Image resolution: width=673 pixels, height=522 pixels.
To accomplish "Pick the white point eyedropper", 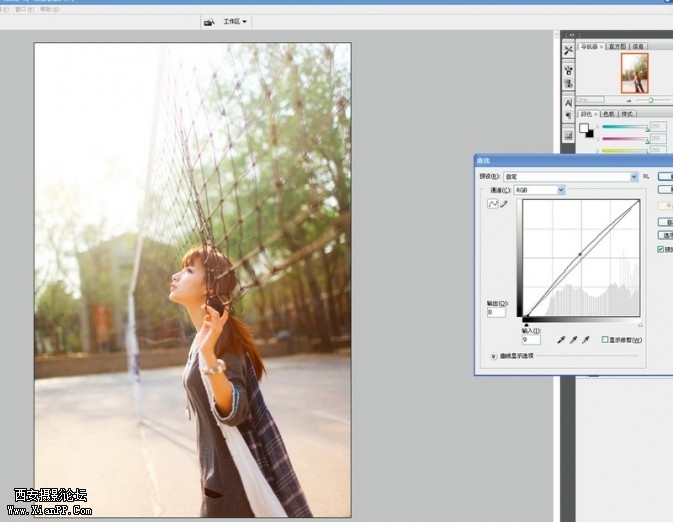I will click(x=585, y=340).
